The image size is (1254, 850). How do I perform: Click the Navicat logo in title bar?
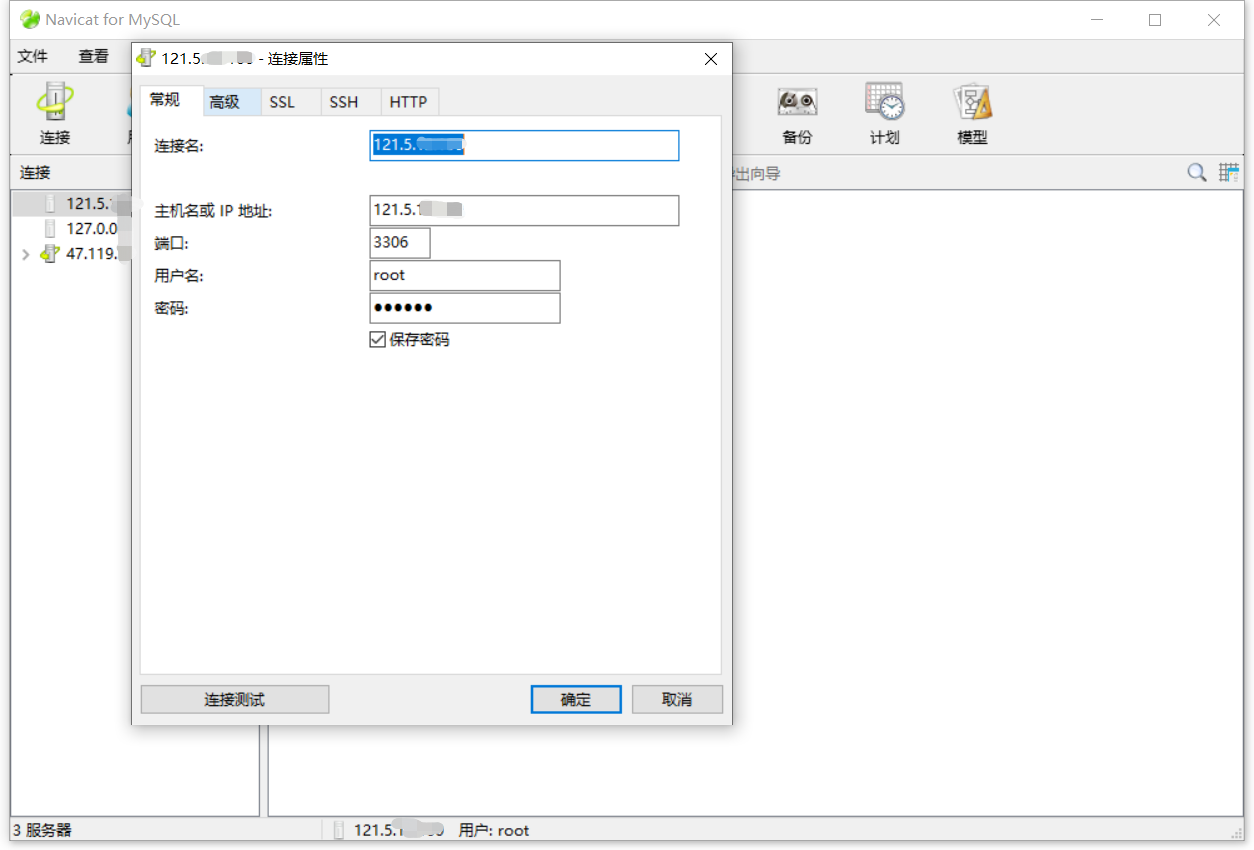click(x=30, y=19)
